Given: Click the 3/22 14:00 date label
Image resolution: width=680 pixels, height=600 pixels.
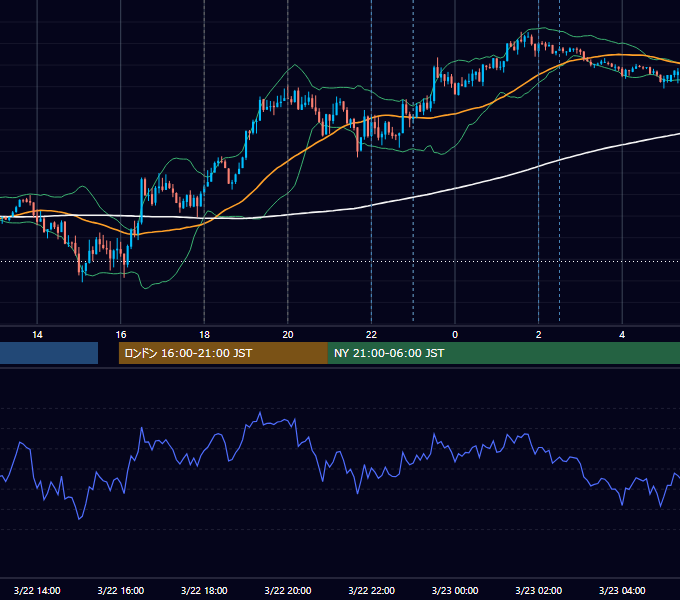Looking at the screenshot, I should (x=37, y=590).
